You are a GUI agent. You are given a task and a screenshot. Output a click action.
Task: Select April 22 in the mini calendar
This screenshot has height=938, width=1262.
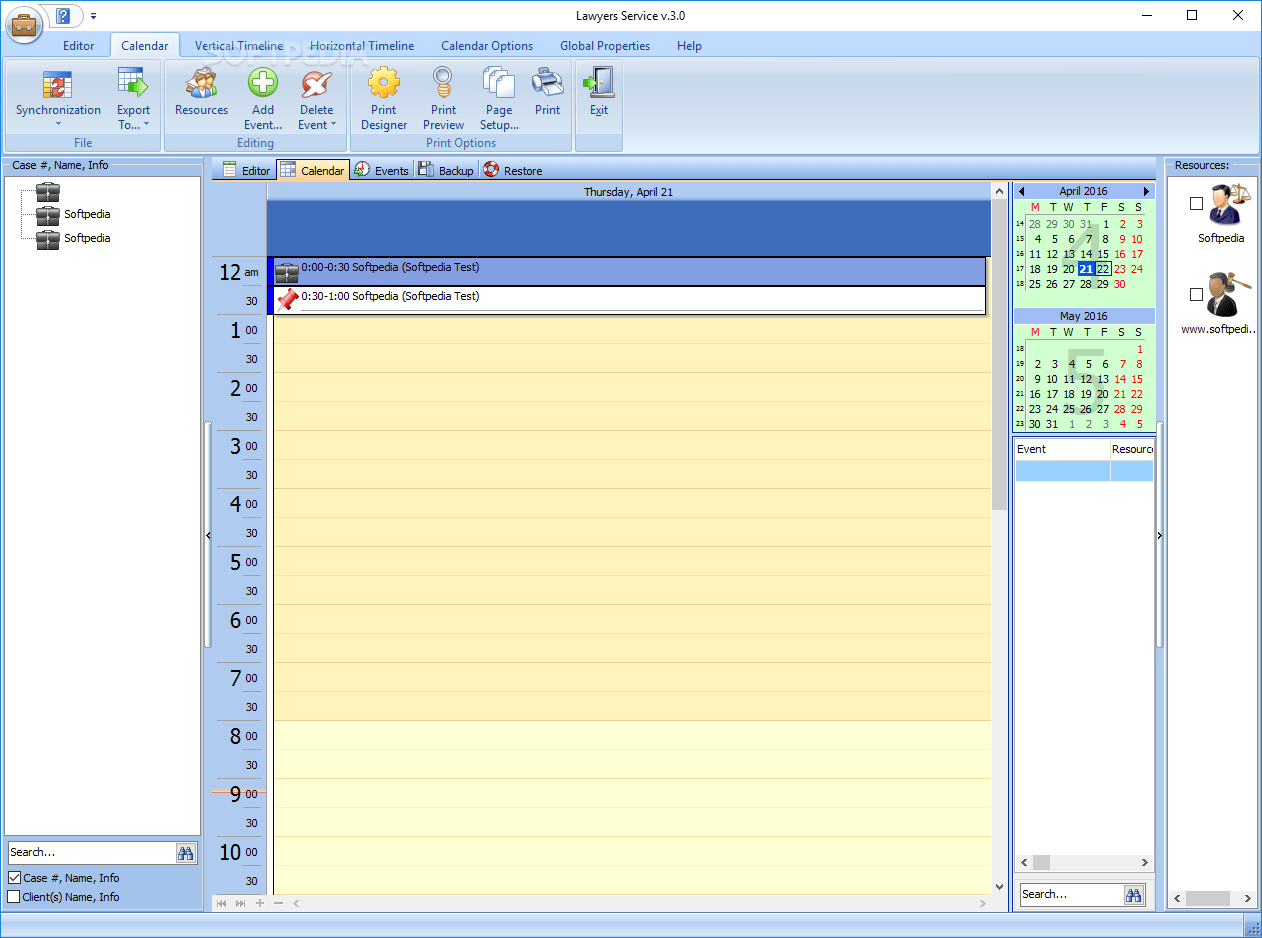click(x=1101, y=269)
